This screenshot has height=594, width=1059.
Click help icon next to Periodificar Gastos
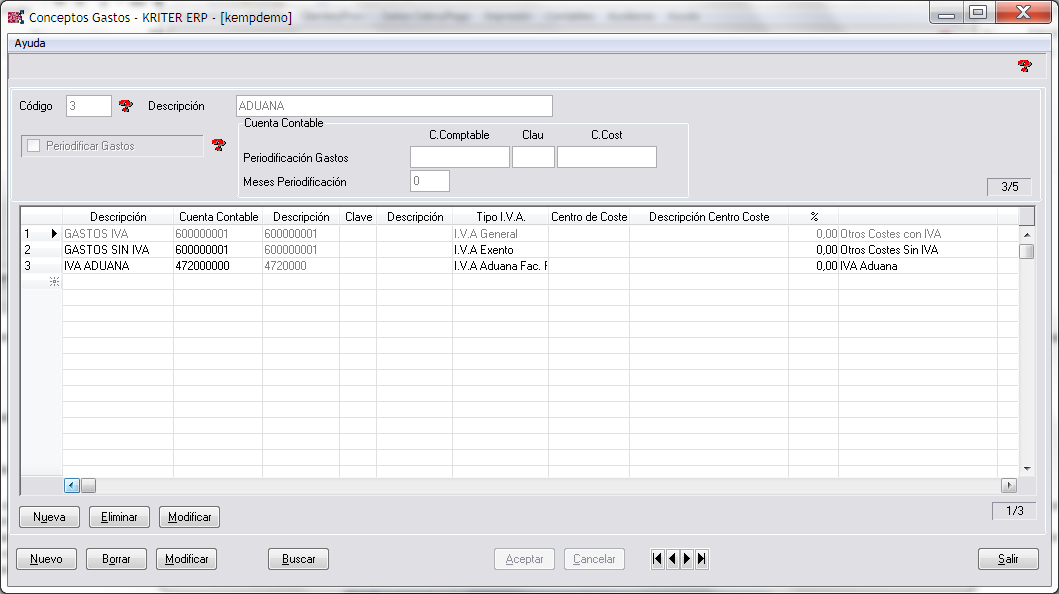tap(219, 145)
